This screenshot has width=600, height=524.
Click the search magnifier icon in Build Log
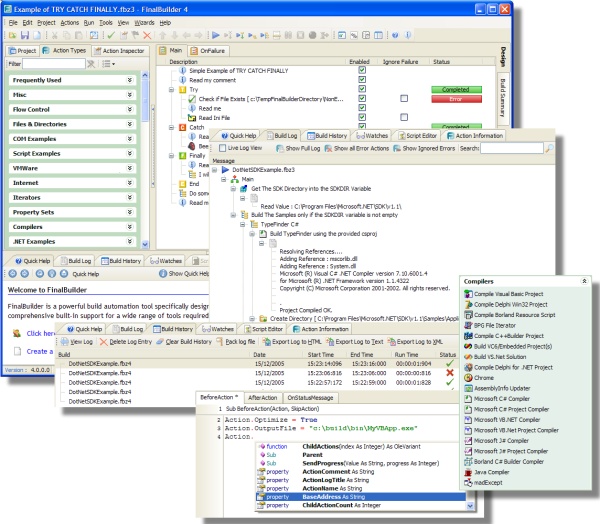(549, 149)
